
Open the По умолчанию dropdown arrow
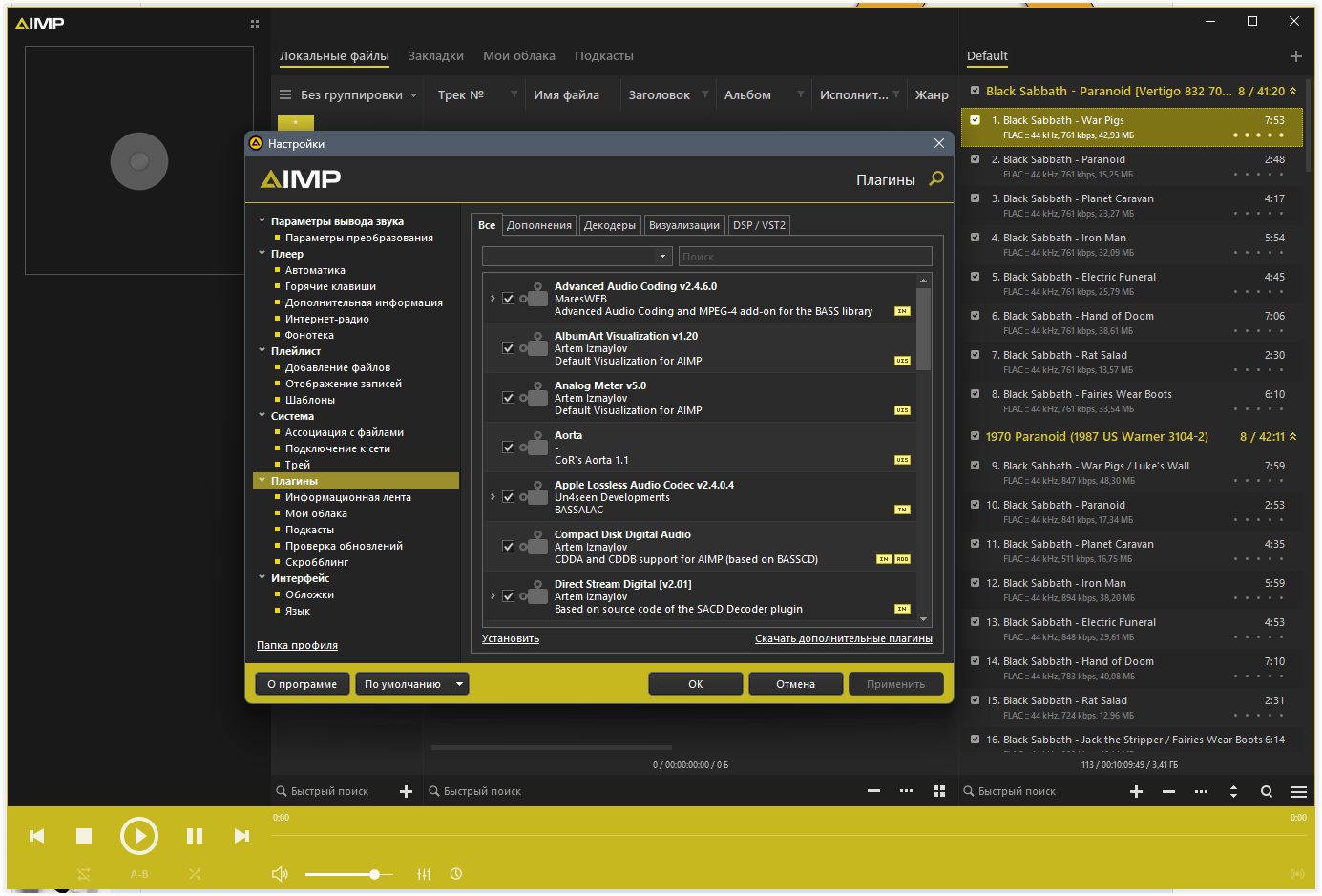tap(459, 684)
